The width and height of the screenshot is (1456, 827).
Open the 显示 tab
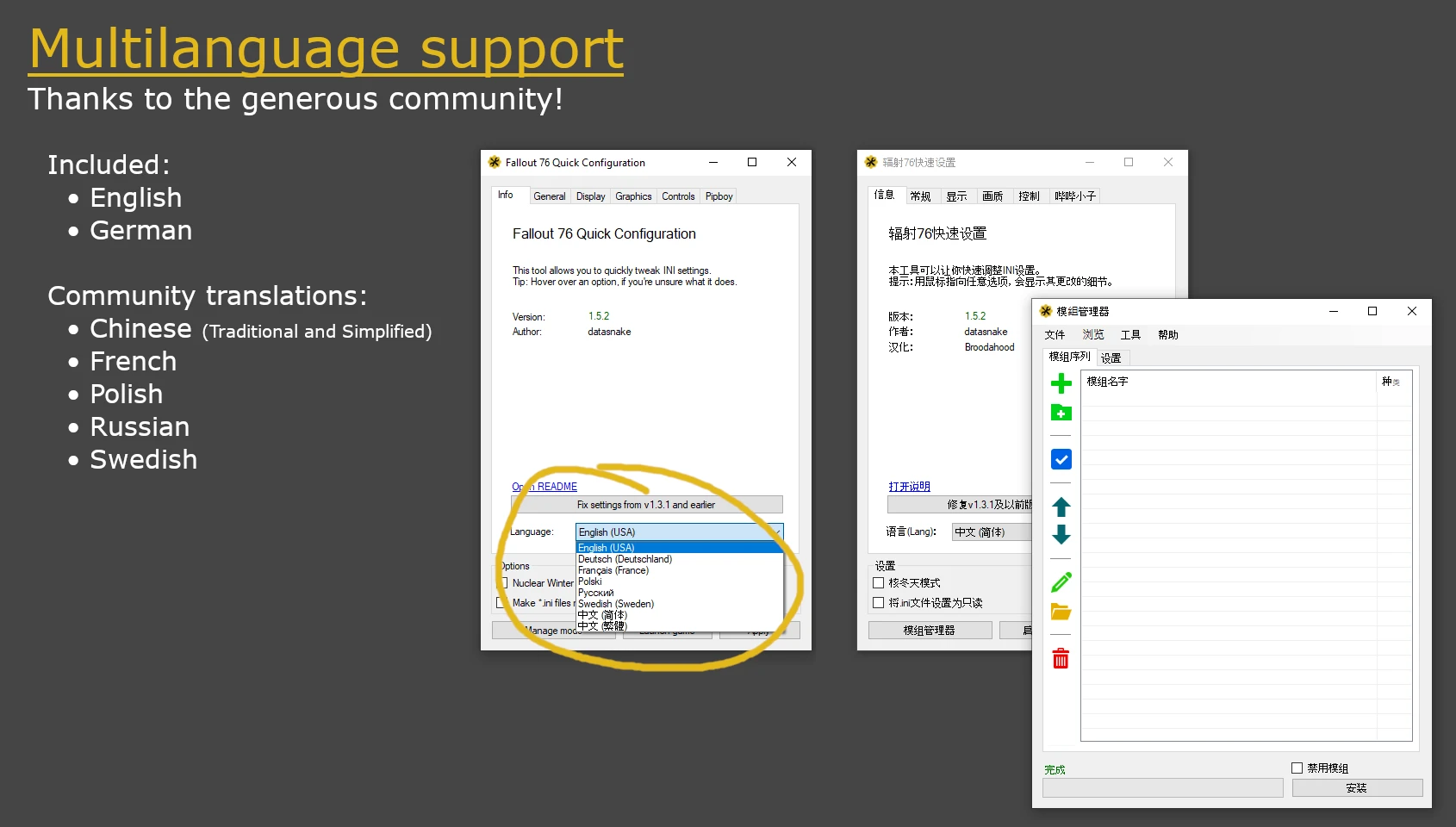point(956,196)
